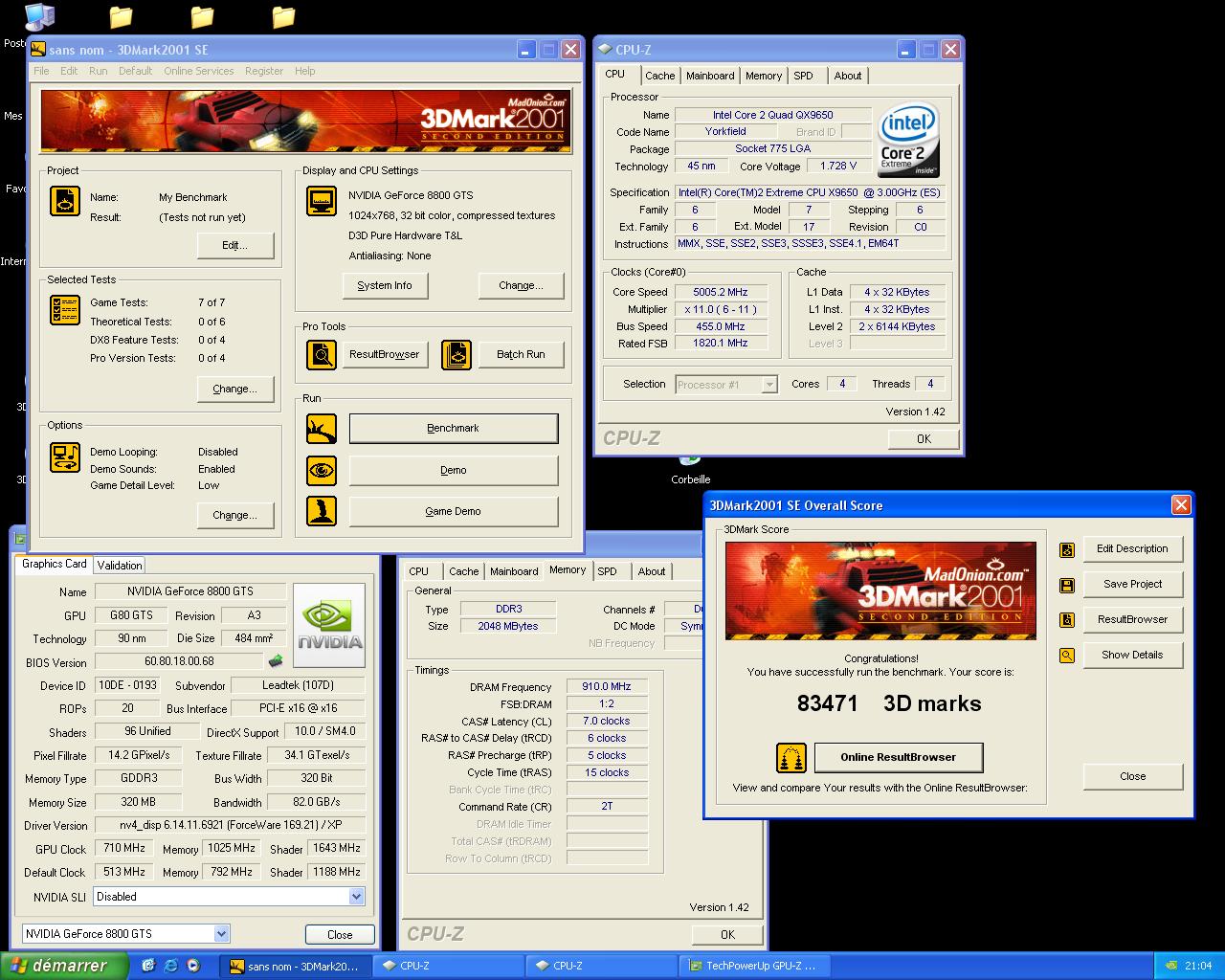Click the show desktop quick launch icon
The height and width of the screenshot is (980, 1225).
click(x=148, y=966)
